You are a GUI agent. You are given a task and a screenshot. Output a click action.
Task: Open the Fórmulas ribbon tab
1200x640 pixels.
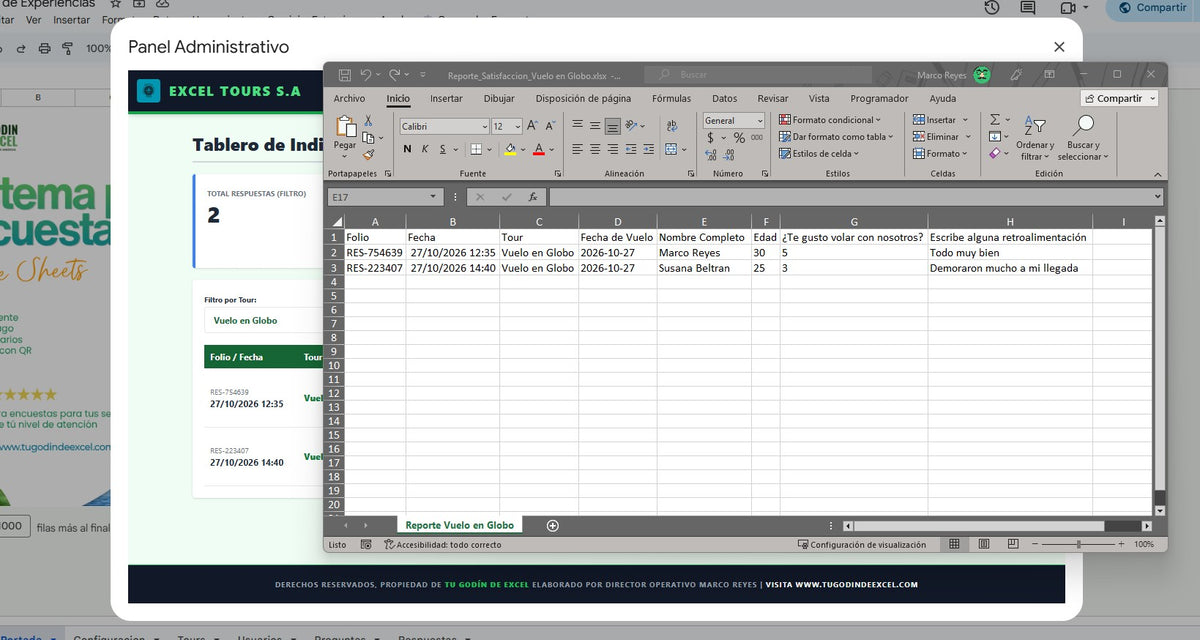pyautogui.click(x=671, y=99)
